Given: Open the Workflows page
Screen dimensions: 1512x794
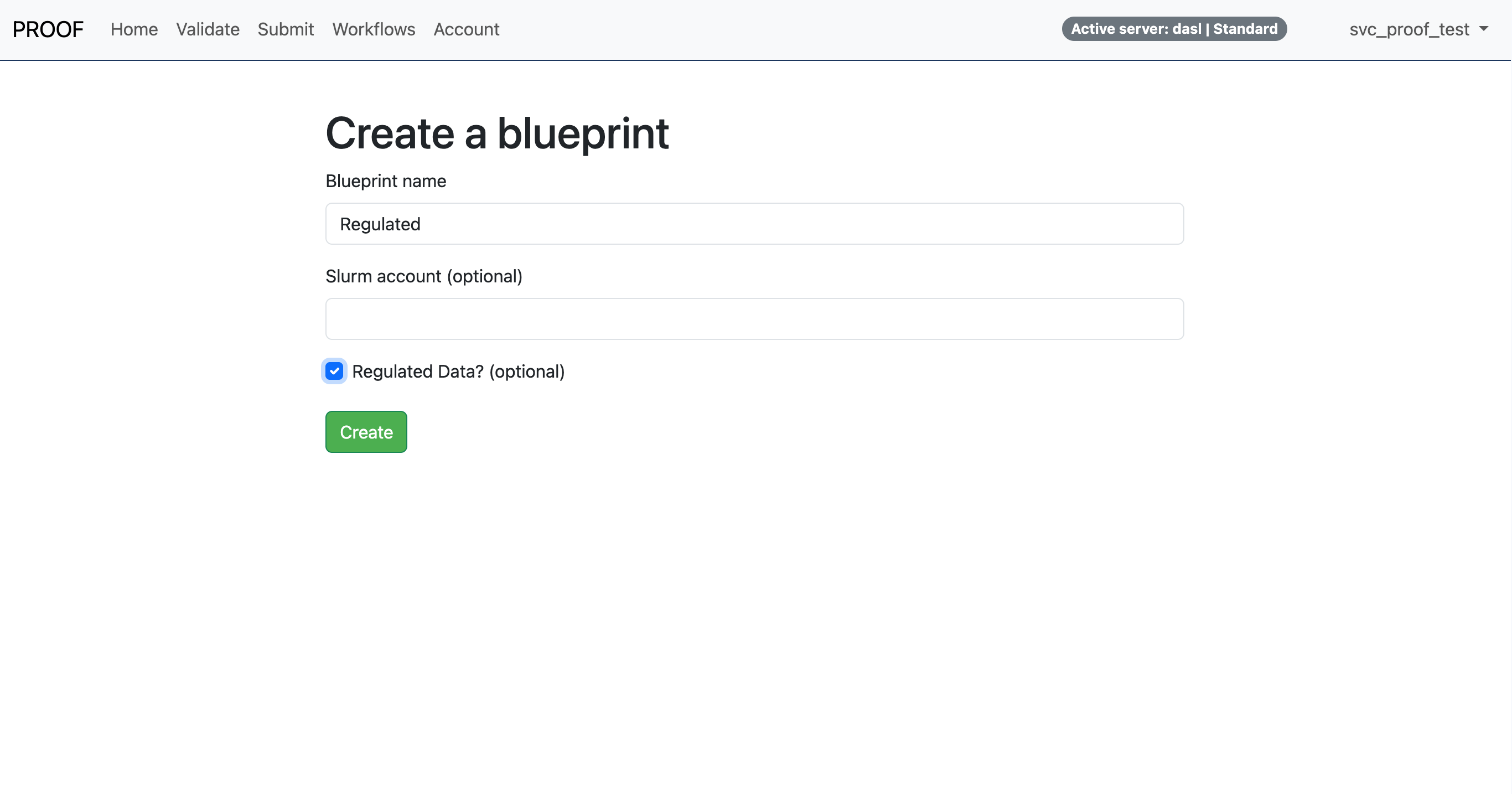Looking at the screenshot, I should coord(374,29).
